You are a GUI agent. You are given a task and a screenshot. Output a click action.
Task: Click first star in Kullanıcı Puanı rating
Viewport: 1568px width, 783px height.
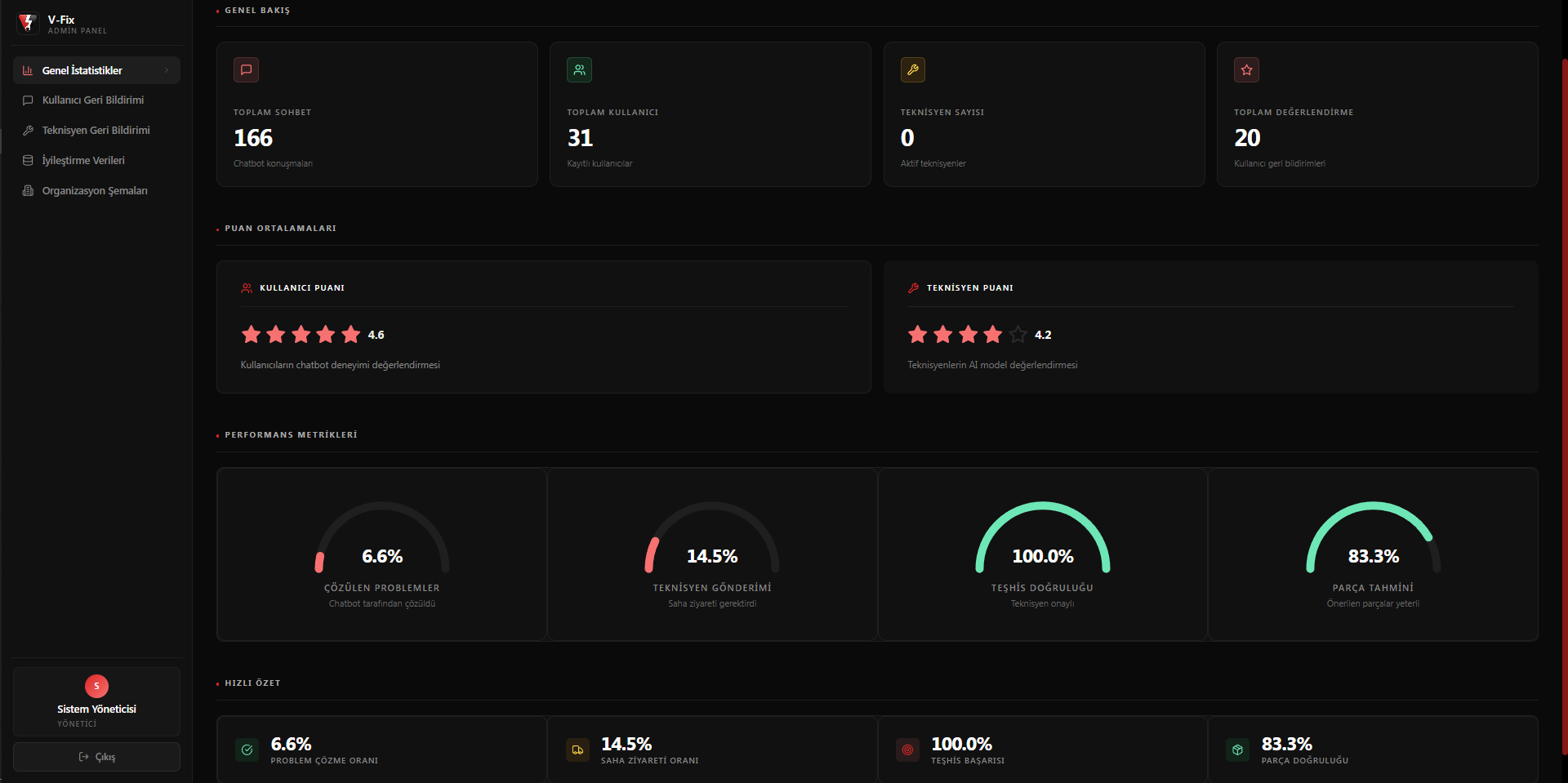(251, 334)
